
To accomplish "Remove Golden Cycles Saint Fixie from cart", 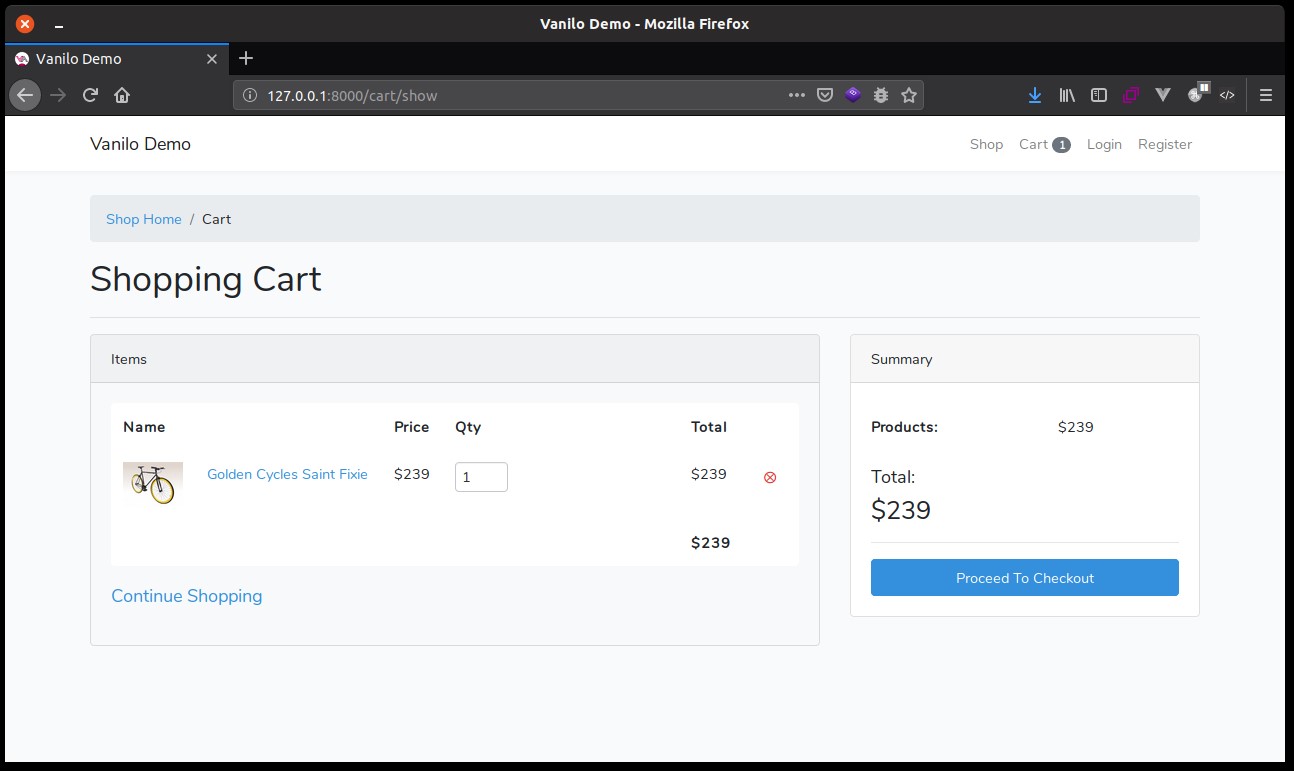I will [769, 477].
